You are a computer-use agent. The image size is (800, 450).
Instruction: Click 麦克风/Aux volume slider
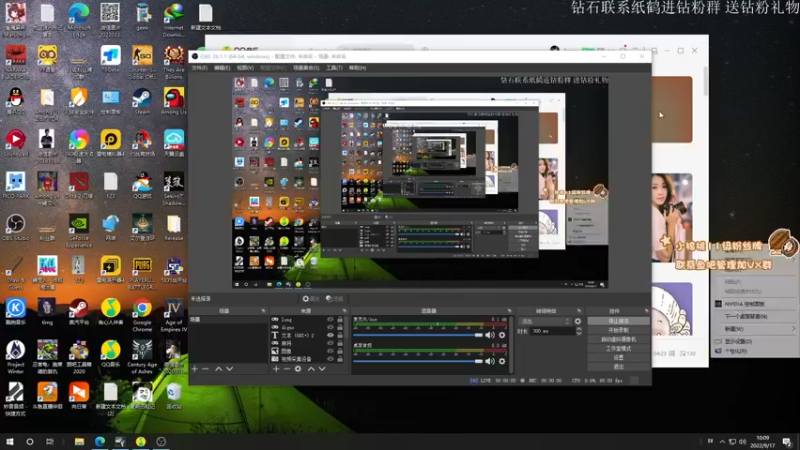pyautogui.click(x=418, y=335)
